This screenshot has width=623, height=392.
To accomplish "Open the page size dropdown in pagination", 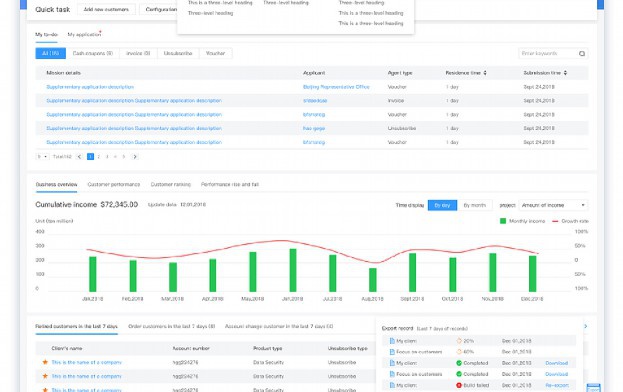I will [42, 157].
